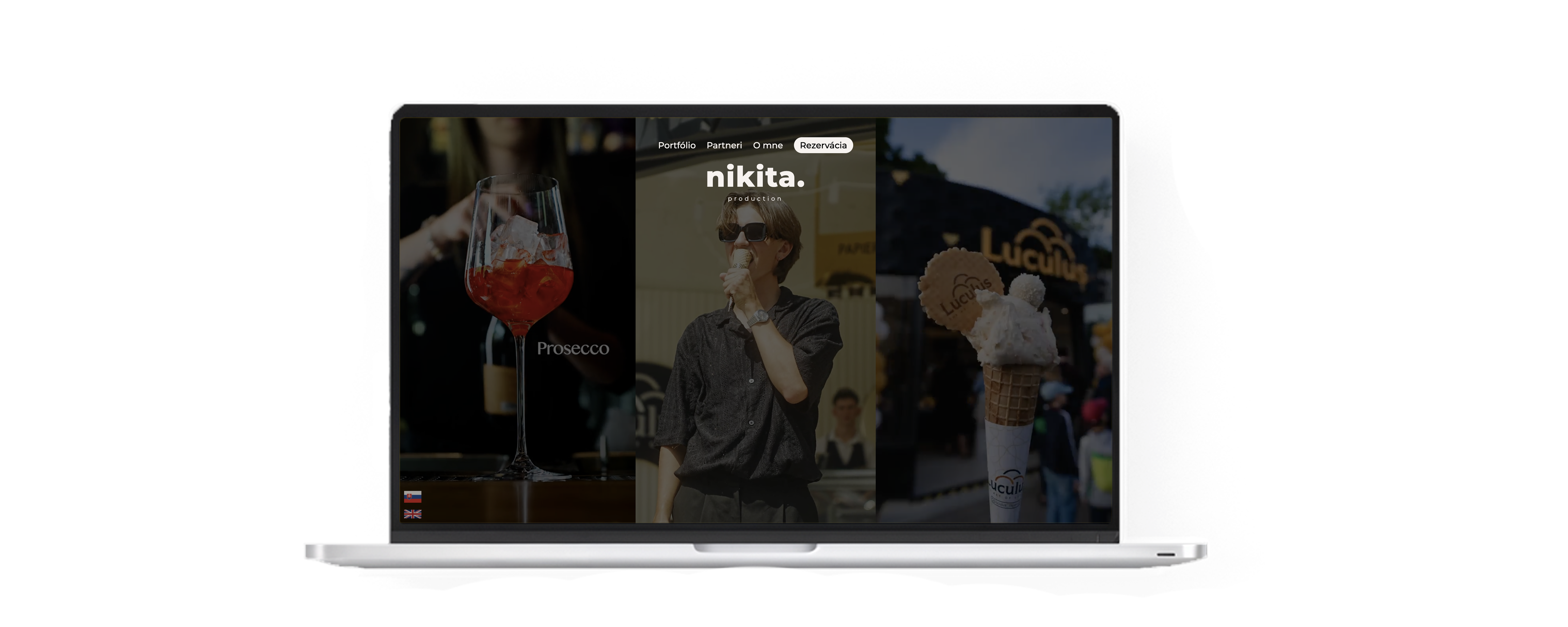Image resolution: width=1568 pixels, height=627 pixels.
Task: Select the Prosecco text label
Action: pos(573,349)
